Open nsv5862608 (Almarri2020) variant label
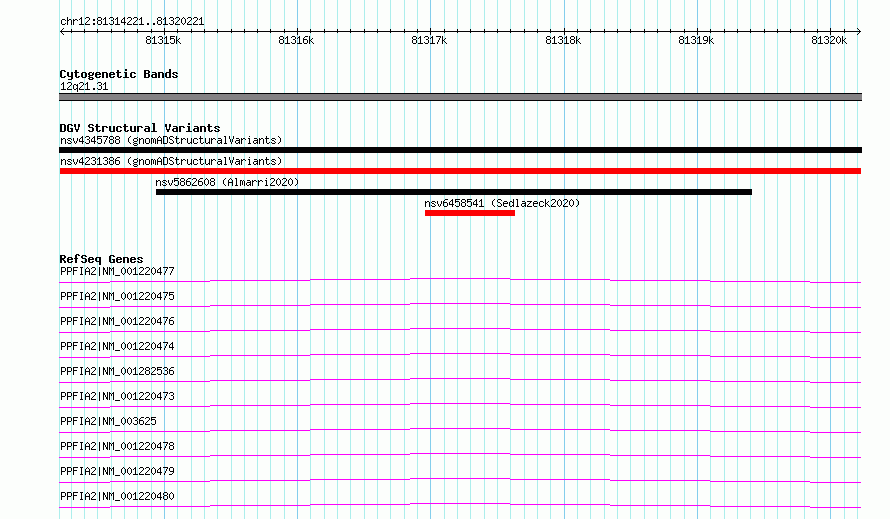Screen dimensions: 890x519 (227, 182)
